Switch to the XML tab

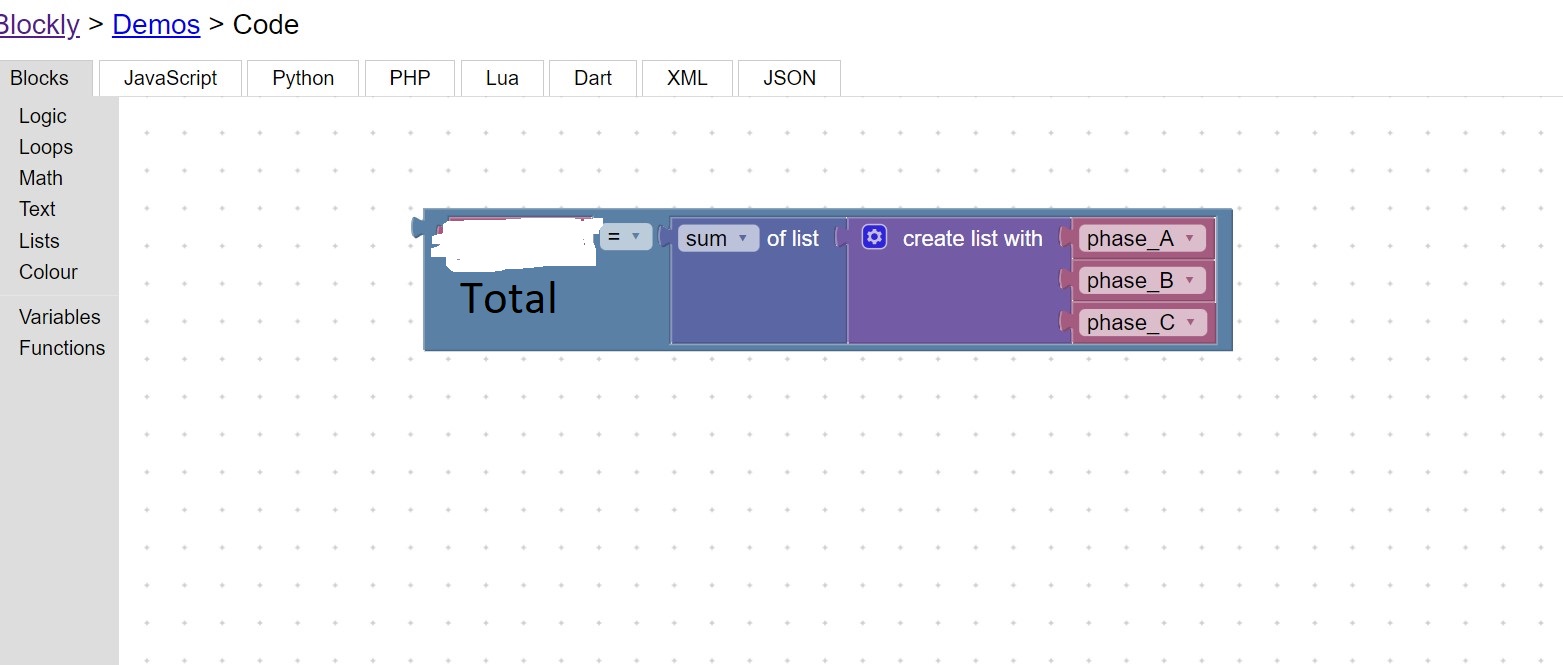(687, 78)
